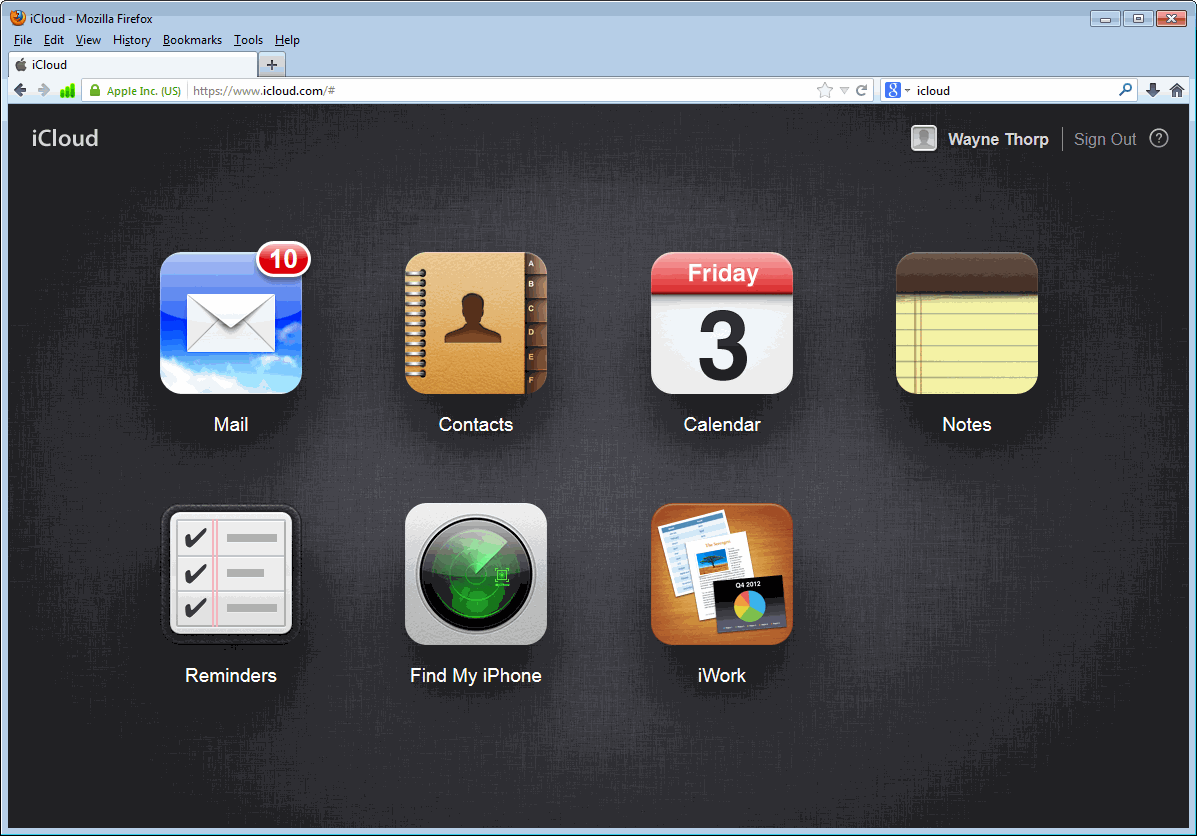Viewport: 1197px width, 836px height.
Task: Click the green signal bars toolbar icon
Action: pos(67,90)
